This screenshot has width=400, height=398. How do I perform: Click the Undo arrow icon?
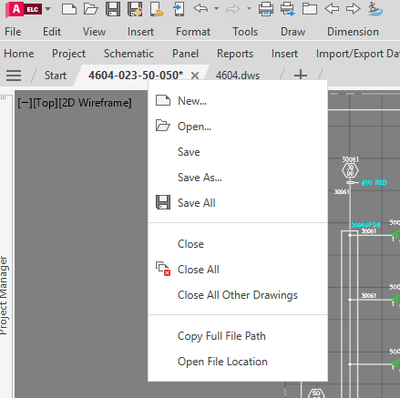pos(201,8)
